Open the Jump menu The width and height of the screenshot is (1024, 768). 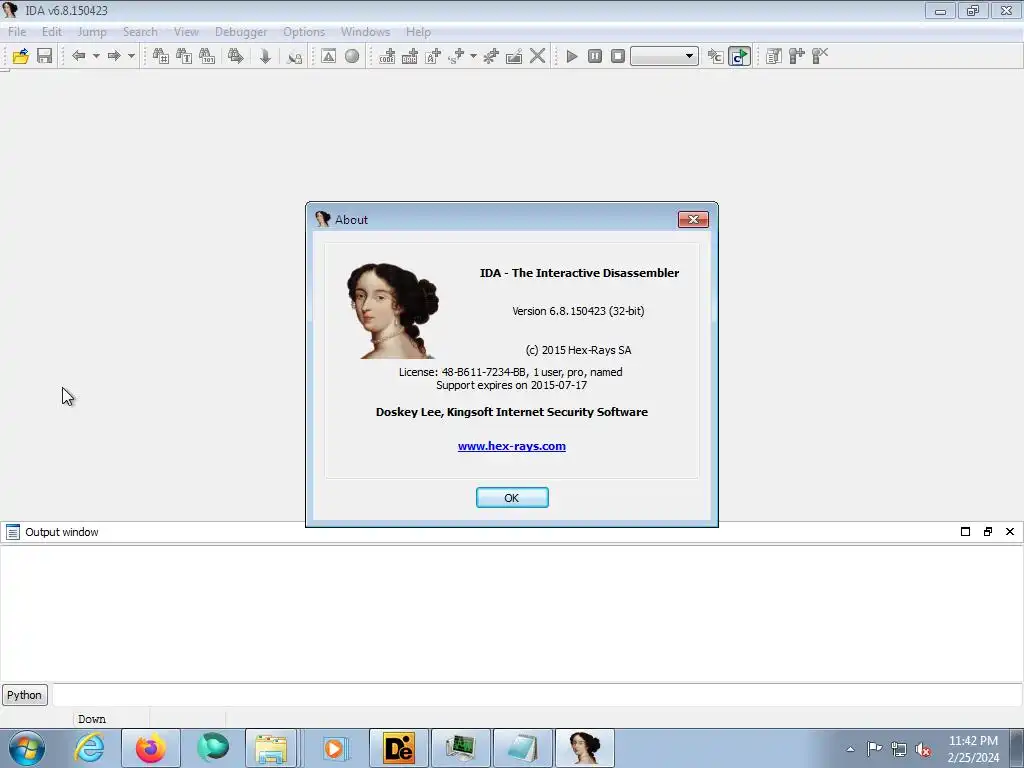(91, 31)
